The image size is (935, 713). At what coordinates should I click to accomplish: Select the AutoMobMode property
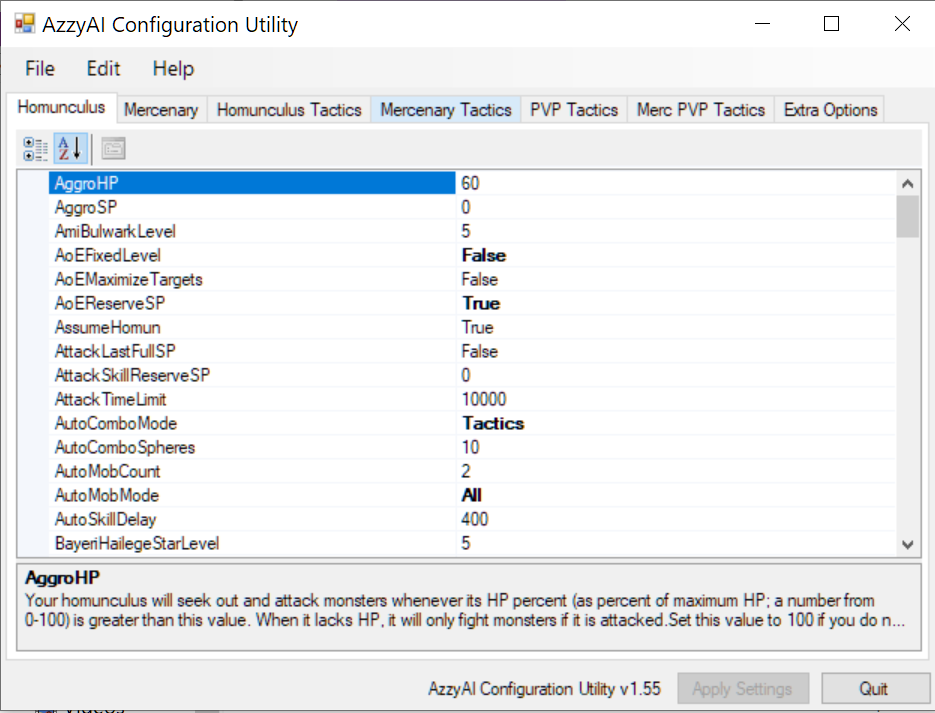[x=252, y=495]
